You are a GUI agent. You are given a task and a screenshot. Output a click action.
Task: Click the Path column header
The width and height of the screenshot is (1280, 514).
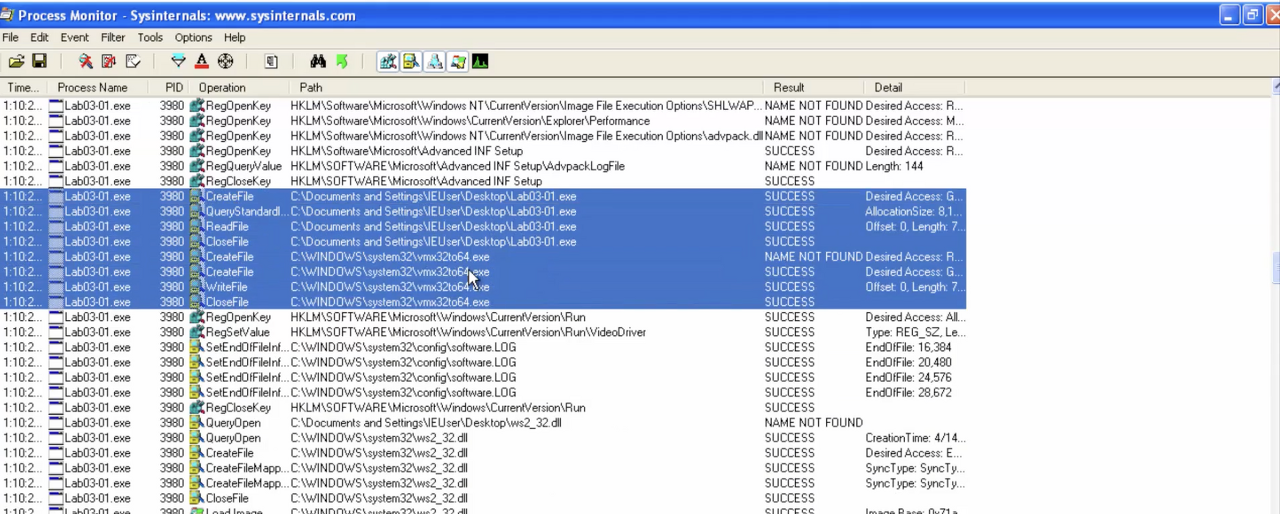coord(526,87)
